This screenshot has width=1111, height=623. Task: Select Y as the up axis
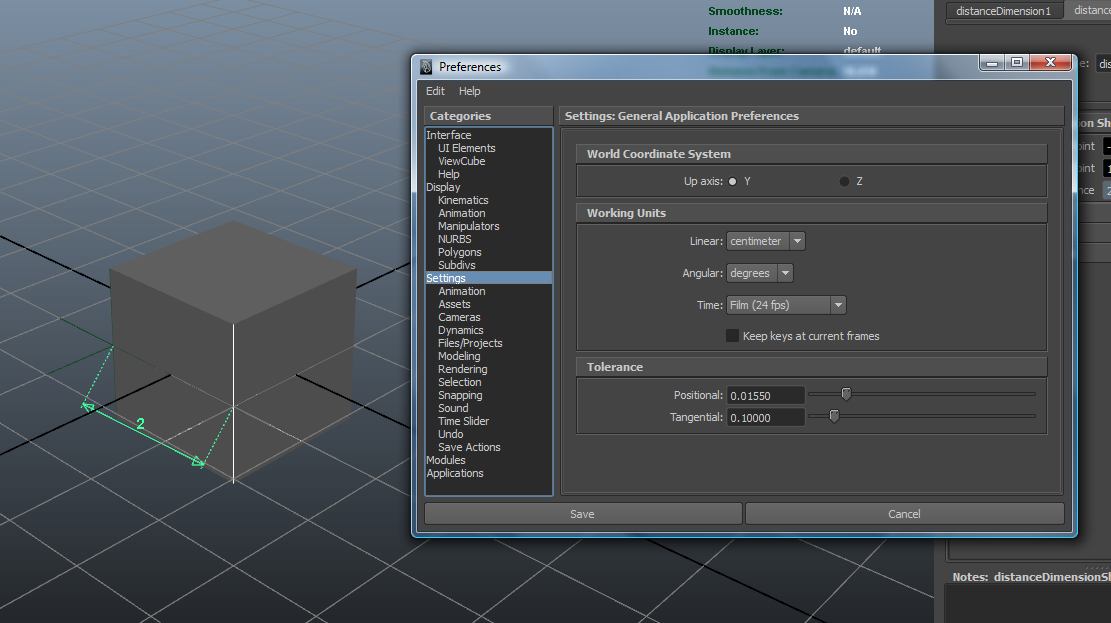pos(734,180)
